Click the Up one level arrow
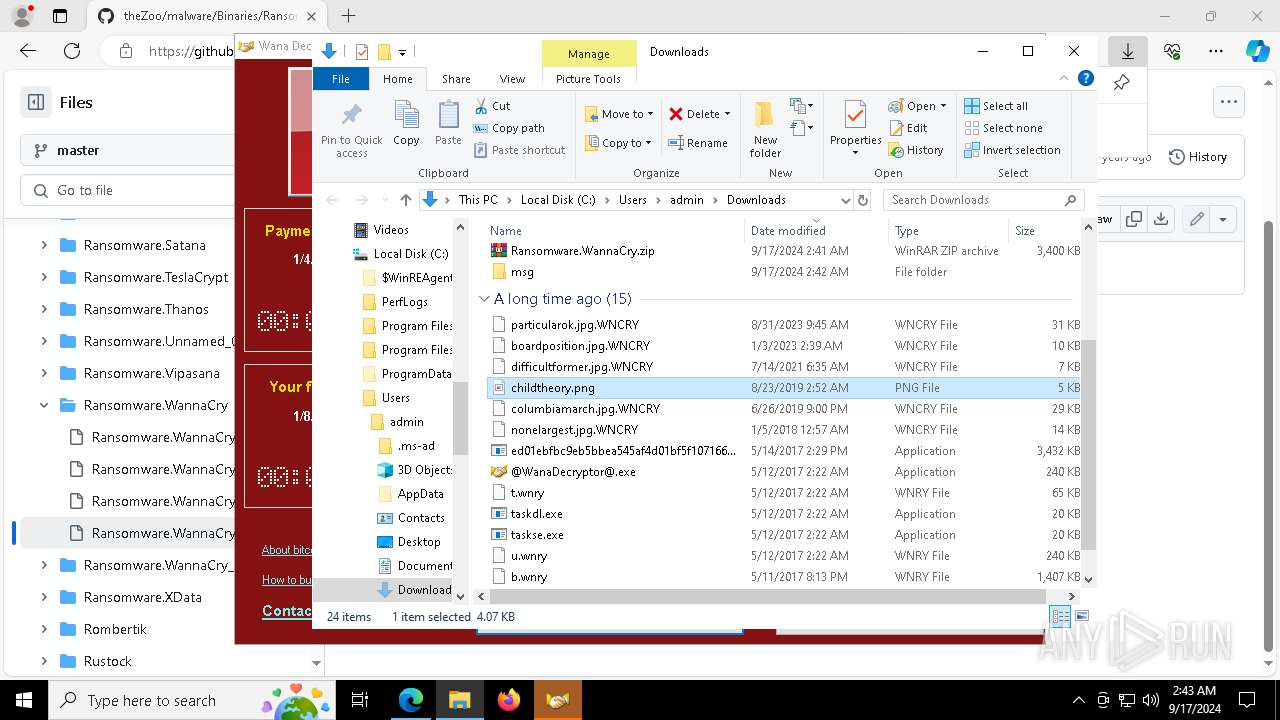The height and width of the screenshot is (720, 1280). [405, 200]
